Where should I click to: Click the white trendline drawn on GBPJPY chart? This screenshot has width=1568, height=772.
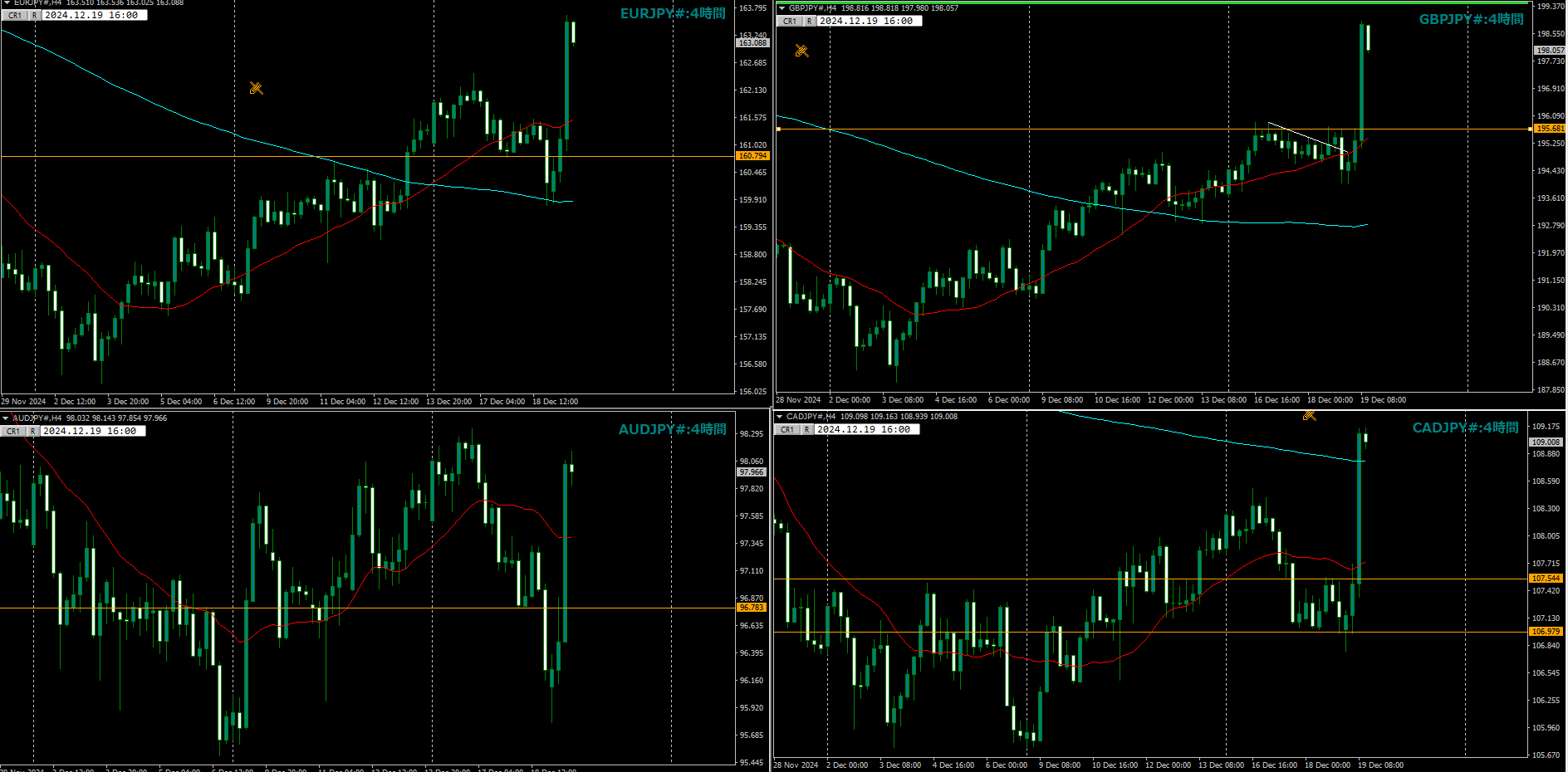coord(1309,138)
